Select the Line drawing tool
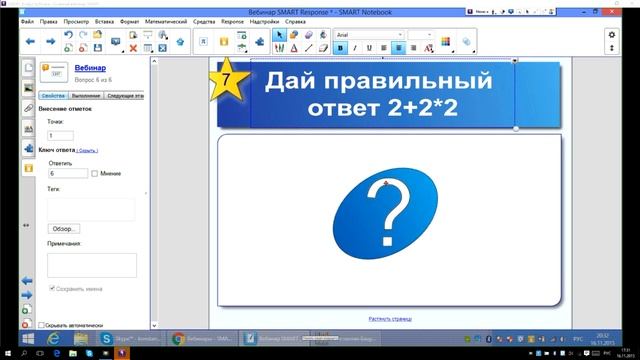640x360 pixels. point(309,48)
